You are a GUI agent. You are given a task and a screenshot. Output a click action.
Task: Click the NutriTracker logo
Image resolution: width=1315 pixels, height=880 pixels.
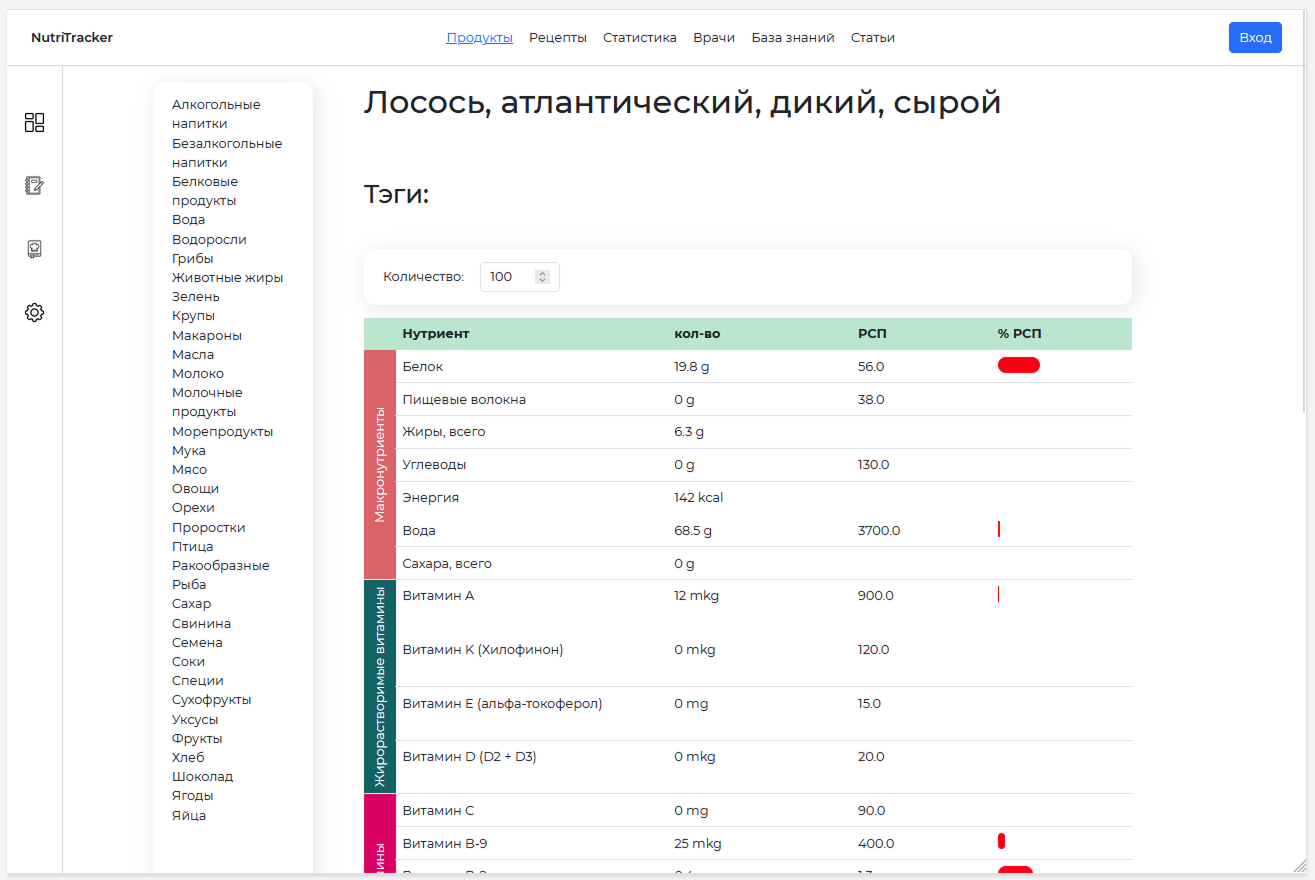[x=72, y=38]
